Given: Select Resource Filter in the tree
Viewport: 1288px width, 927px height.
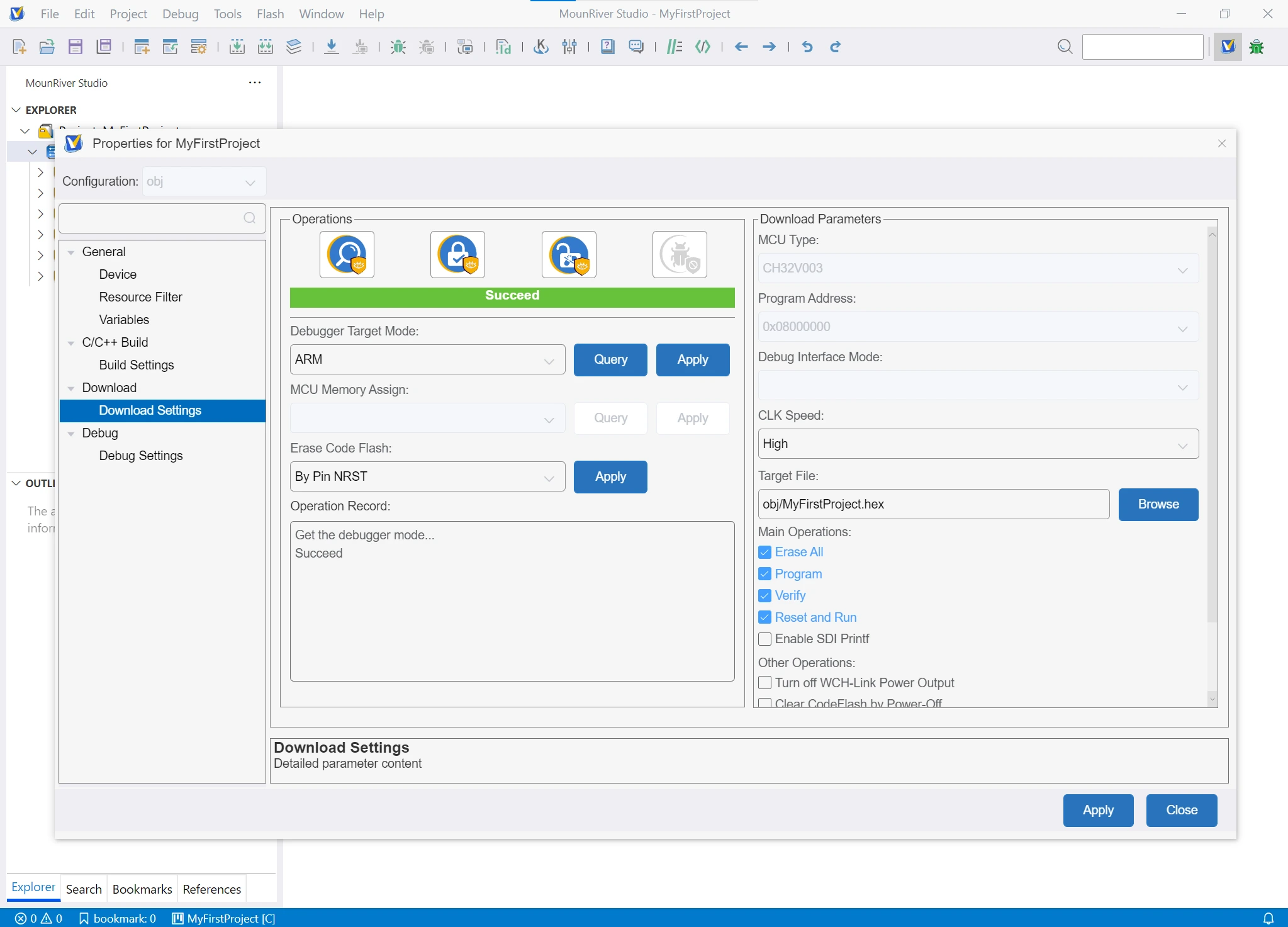Looking at the screenshot, I should click(x=140, y=298).
